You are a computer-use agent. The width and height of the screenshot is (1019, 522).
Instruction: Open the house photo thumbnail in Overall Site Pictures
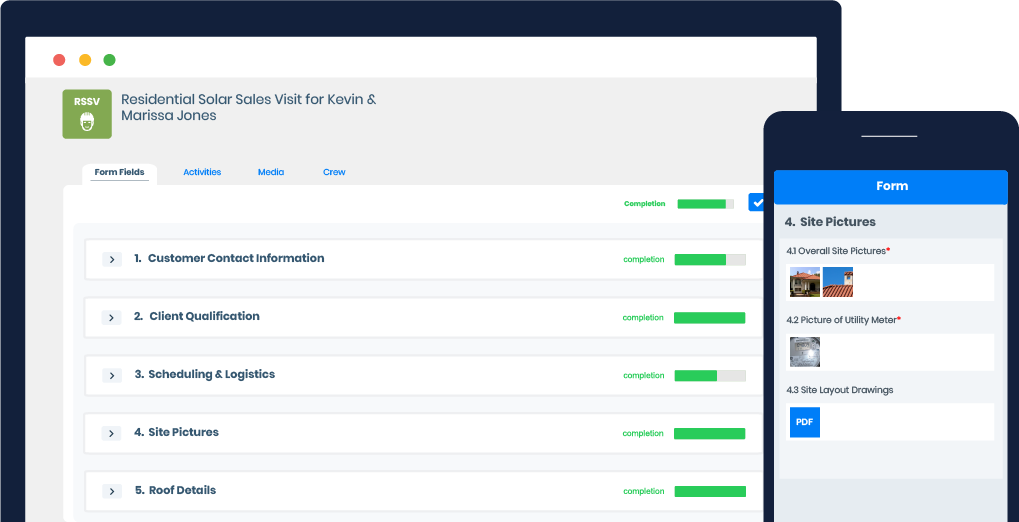(805, 282)
